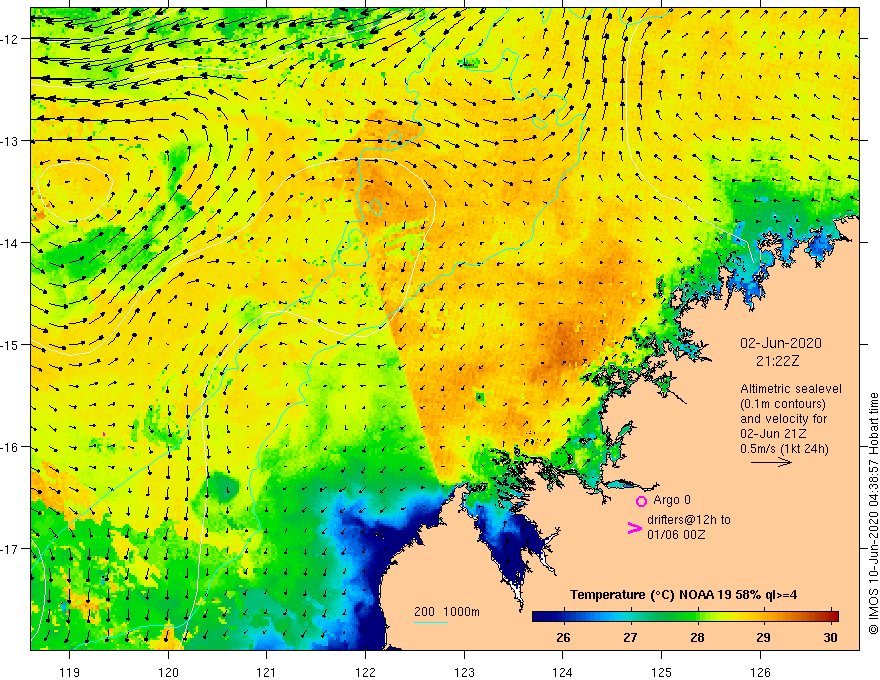The height and width of the screenshot is (680, 880).
Task: Click the temperature color bar legend
Action: 685,616
